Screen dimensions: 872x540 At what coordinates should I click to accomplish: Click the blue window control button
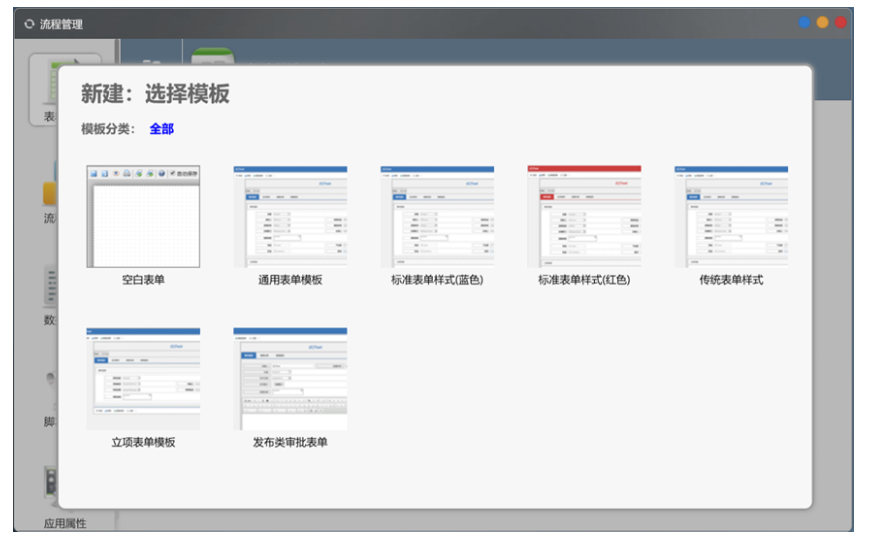(x=805, y=23)
